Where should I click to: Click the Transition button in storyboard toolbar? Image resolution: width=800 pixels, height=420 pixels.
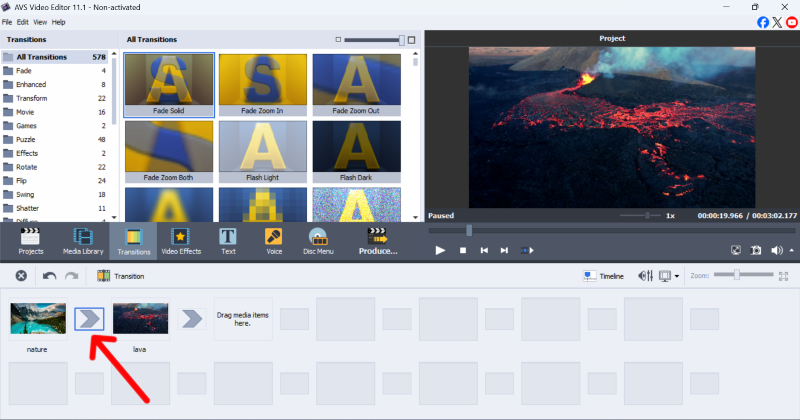[120, 276]
